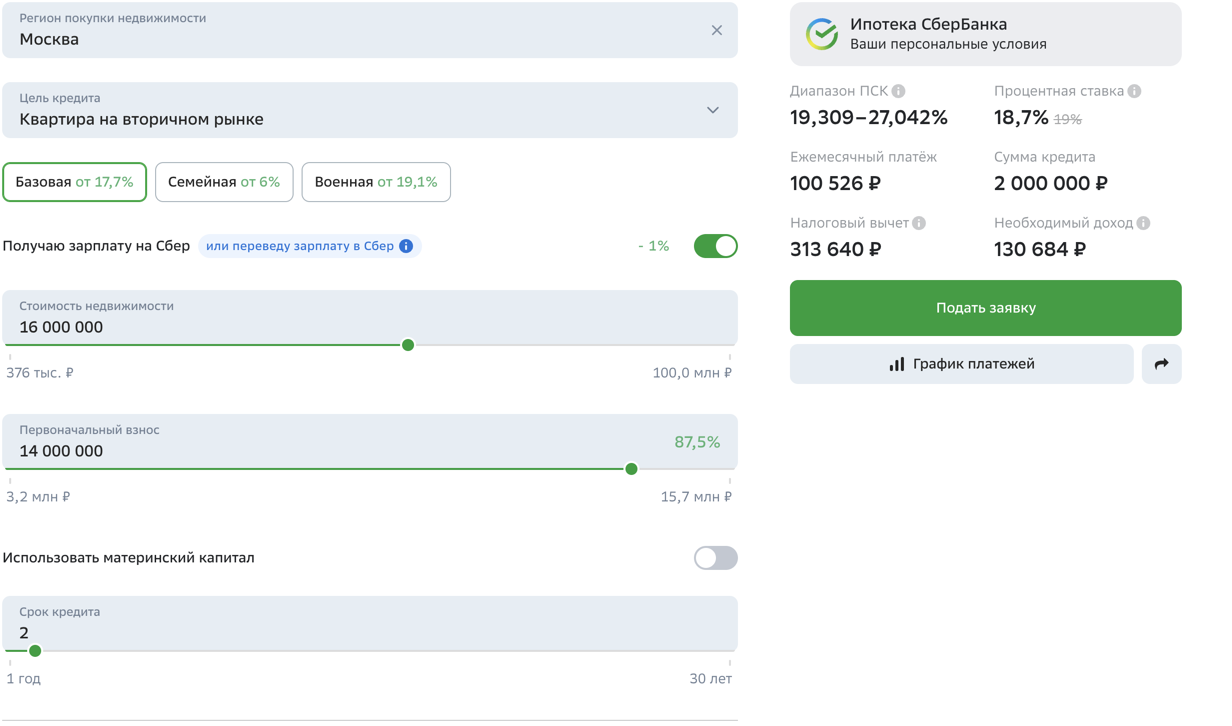Click info icon in salary transfer badge
Image resolution: width=1232 pixels, height=726 pixels.
(x=406, y=246)
